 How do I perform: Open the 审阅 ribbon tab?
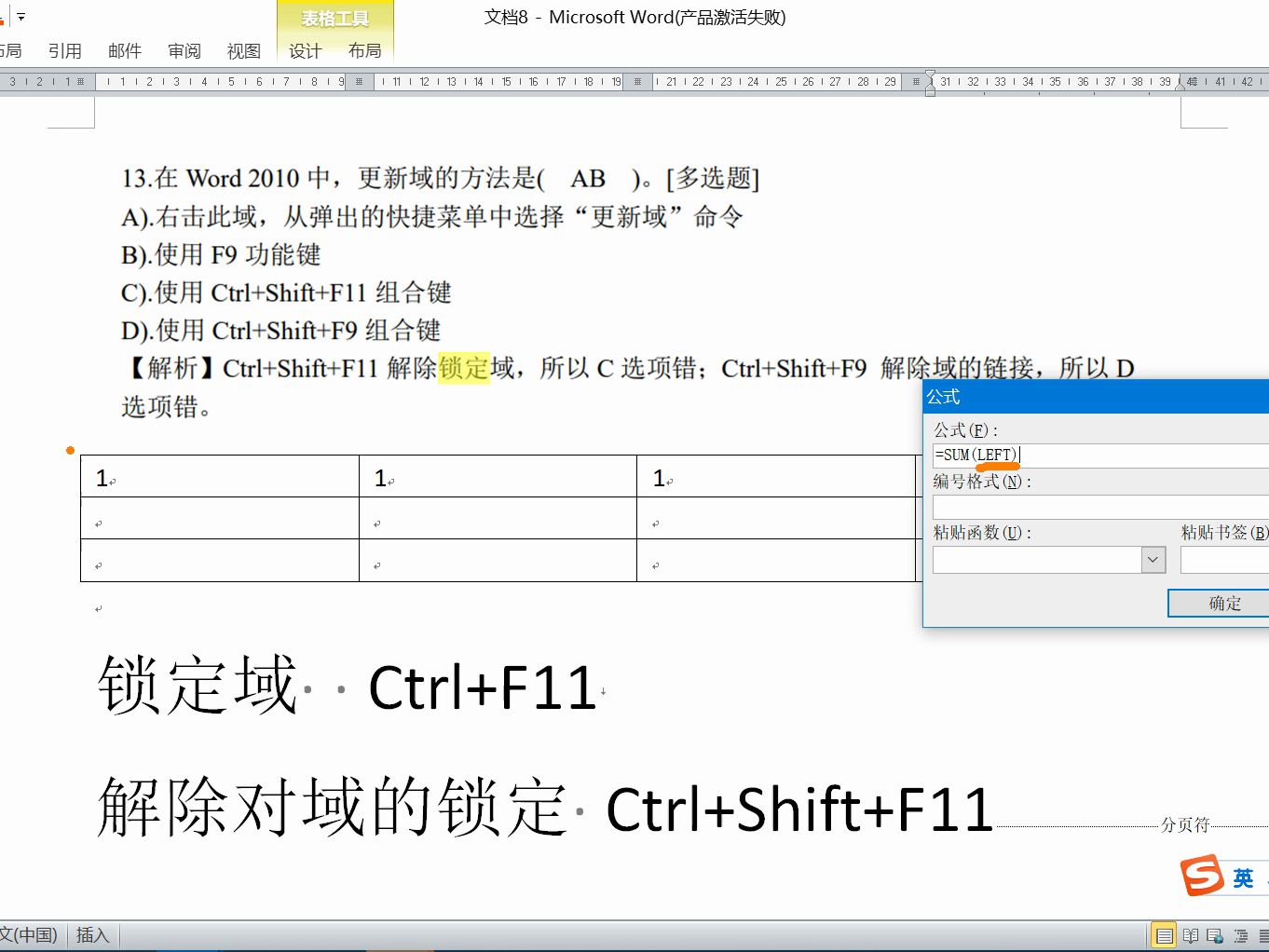click(184, 50)
